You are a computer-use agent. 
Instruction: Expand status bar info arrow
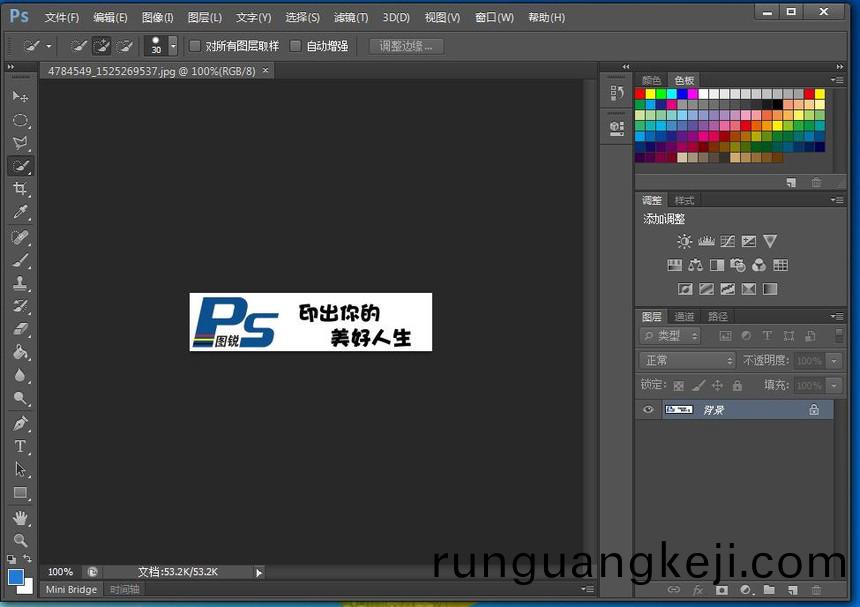(x=259, y=572)
